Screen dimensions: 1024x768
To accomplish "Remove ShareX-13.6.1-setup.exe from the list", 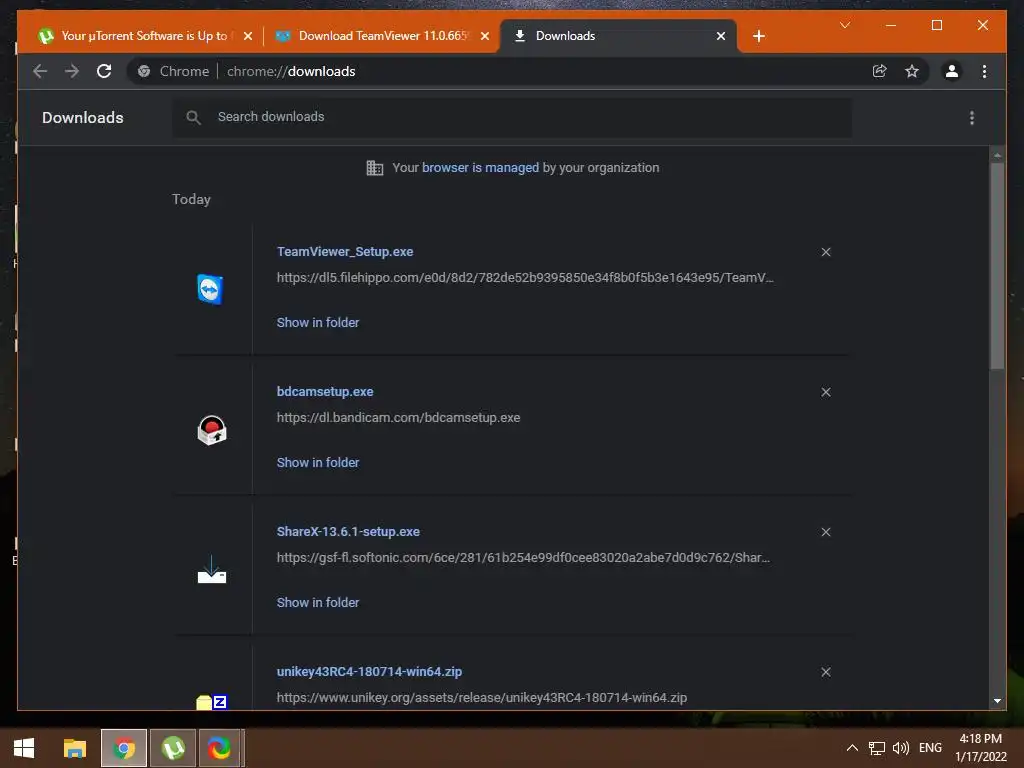I will point(826,532).
